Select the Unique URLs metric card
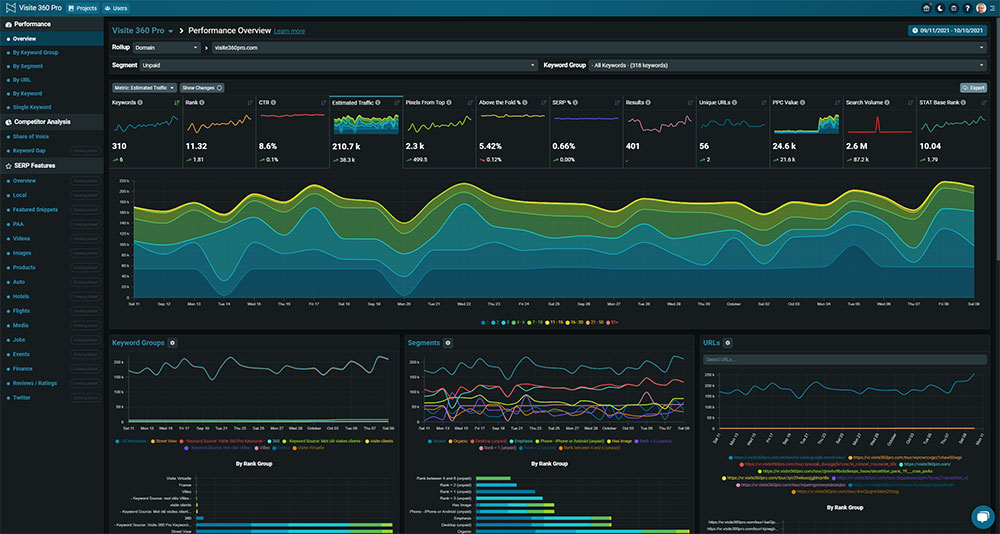 tap(732, 132)
